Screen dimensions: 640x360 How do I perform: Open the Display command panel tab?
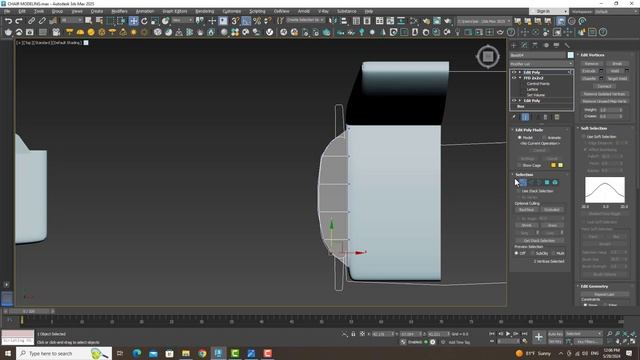pyautogui.click(x=556, y=45)
